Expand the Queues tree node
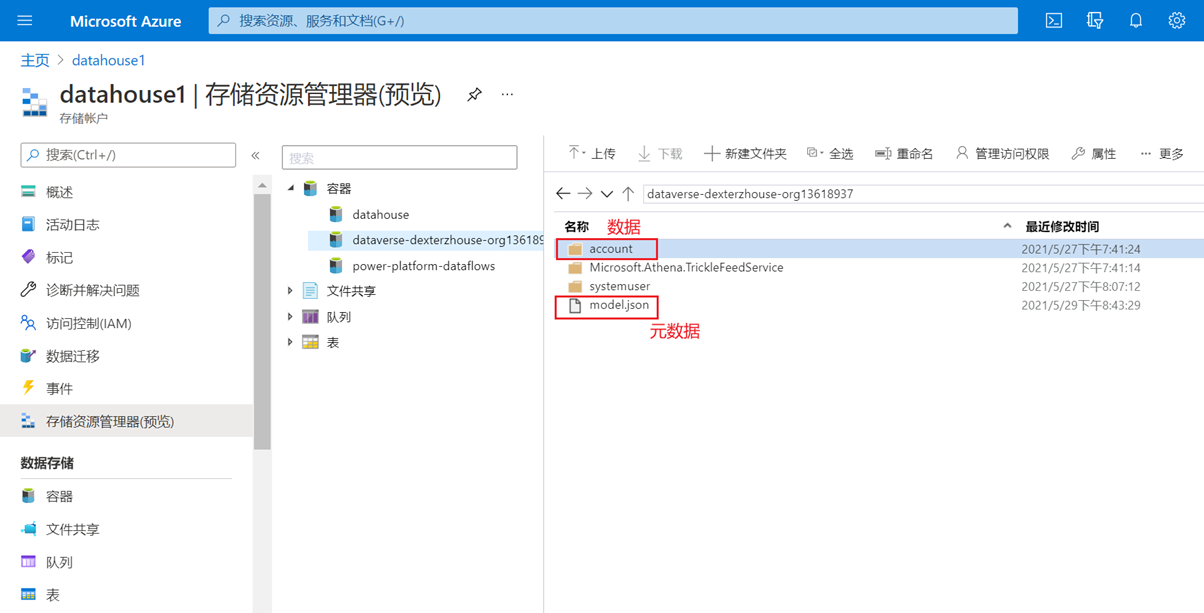1204x613 pixels. pyautogui.click(x=291, y=317)
